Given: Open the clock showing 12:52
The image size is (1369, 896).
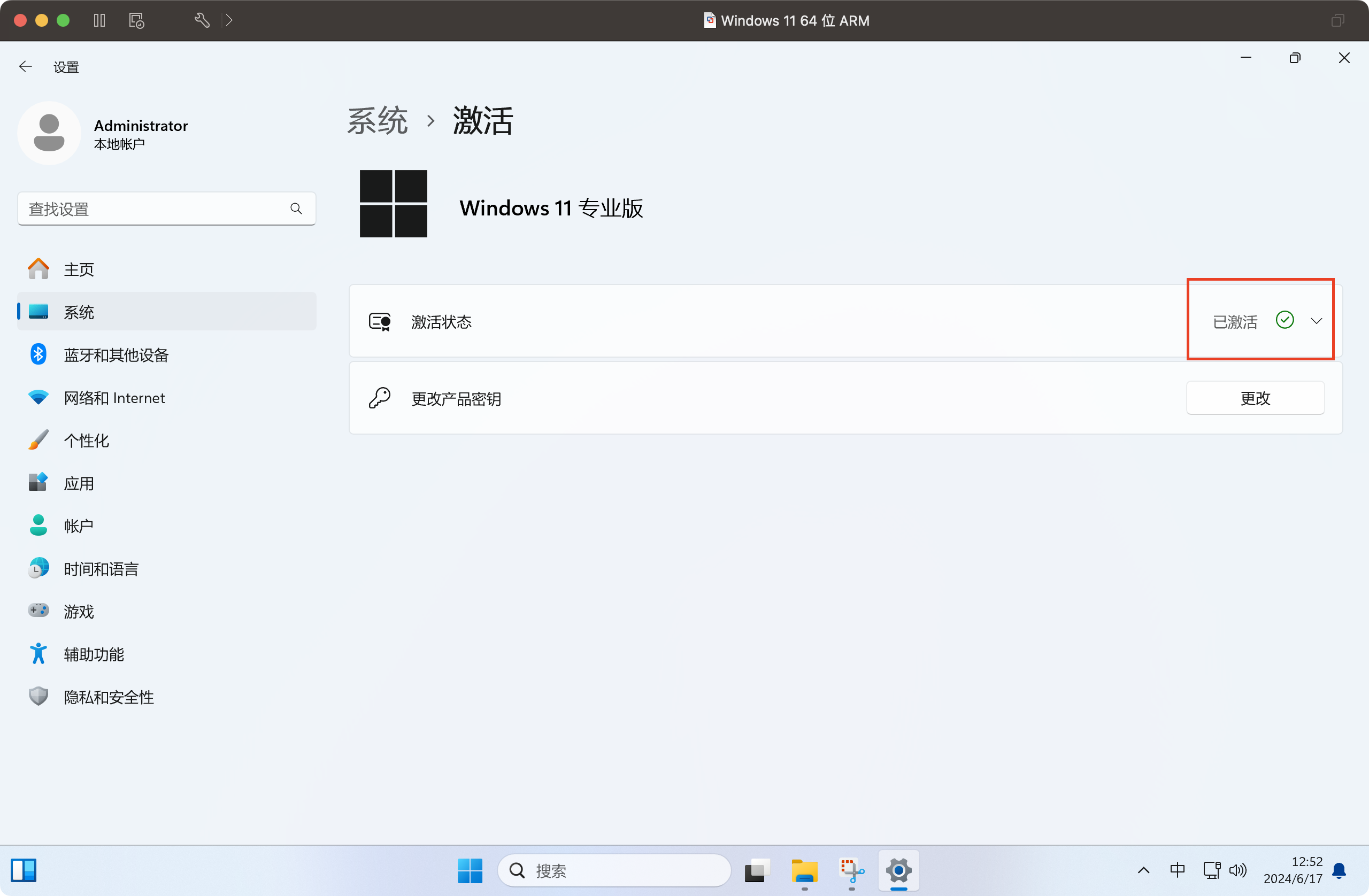Looking at the screenshot, I should [x=1293, y=870].
